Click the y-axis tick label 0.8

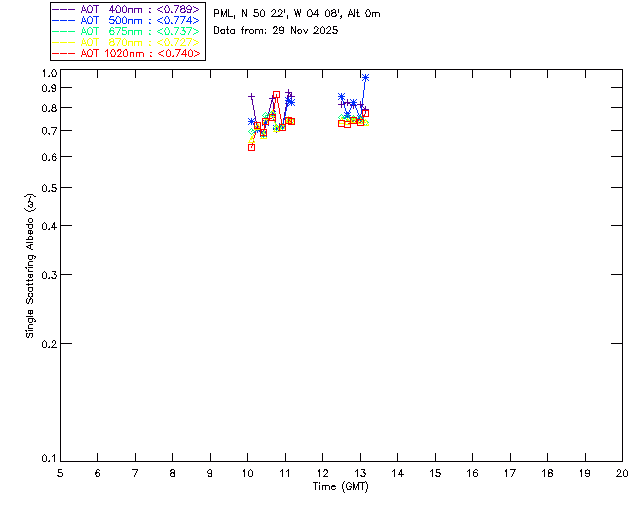point(49,109)
